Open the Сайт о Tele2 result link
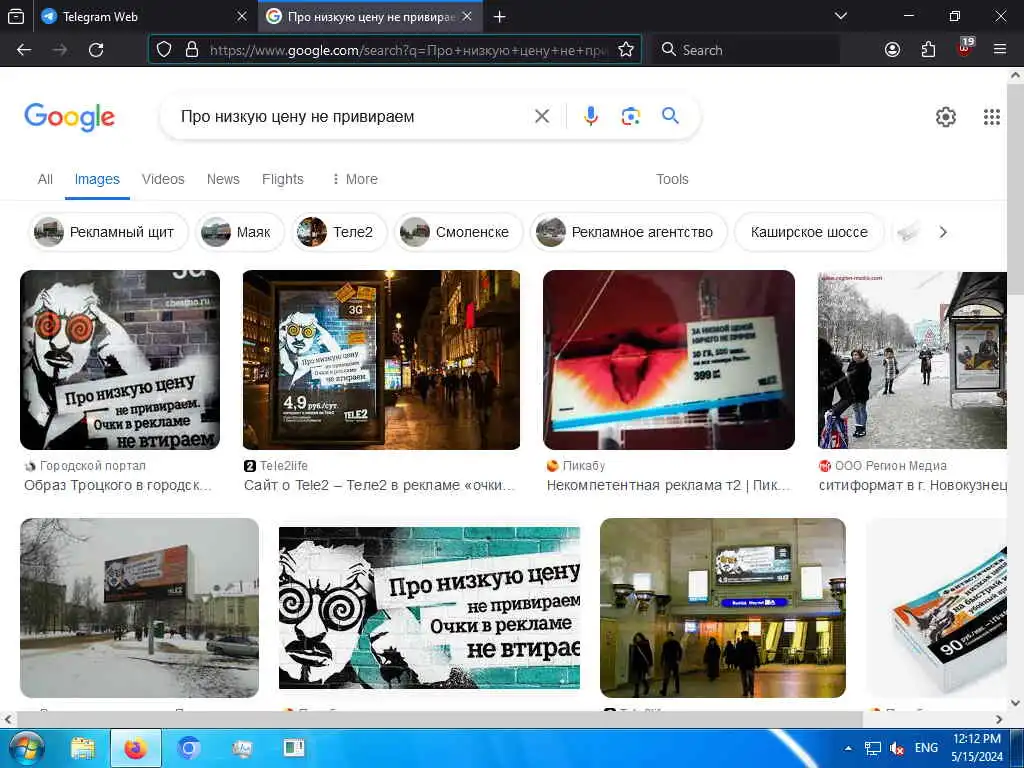This screenshot has height=768, width=1024. [379, 485]
